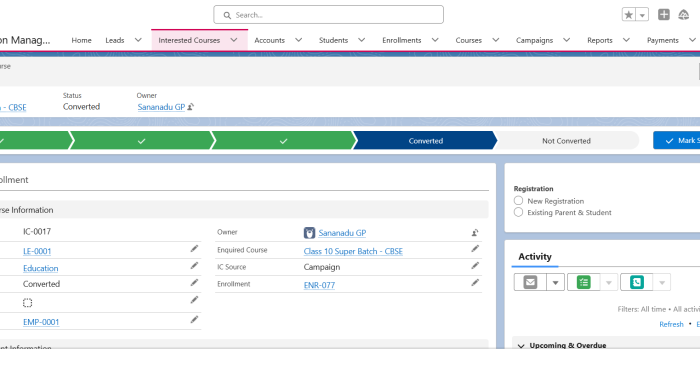700x370 pixels.
Task: Select the Not Converted path stage
Action: click(567, 141)
